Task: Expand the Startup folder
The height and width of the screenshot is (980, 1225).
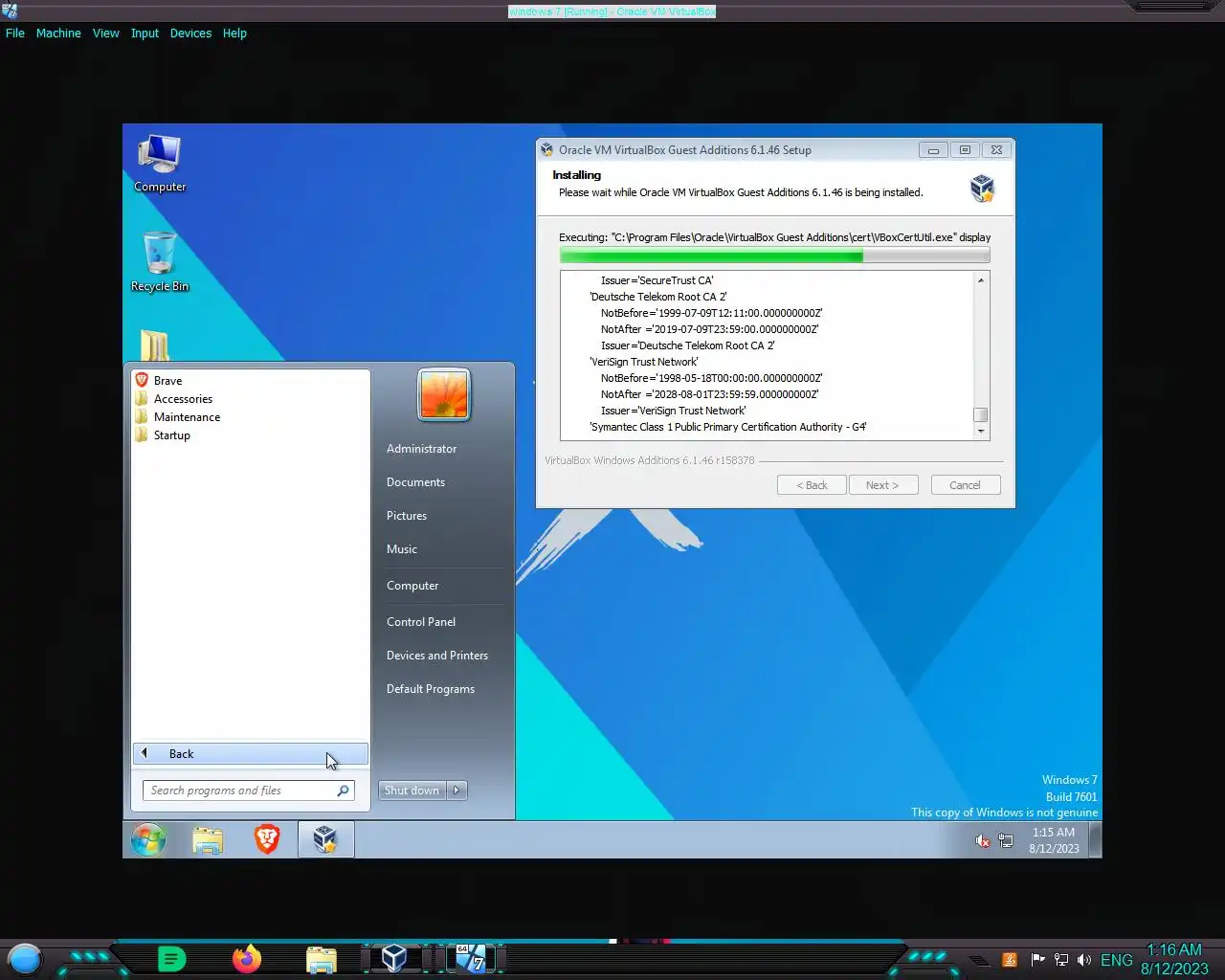Action: [171, 435]
